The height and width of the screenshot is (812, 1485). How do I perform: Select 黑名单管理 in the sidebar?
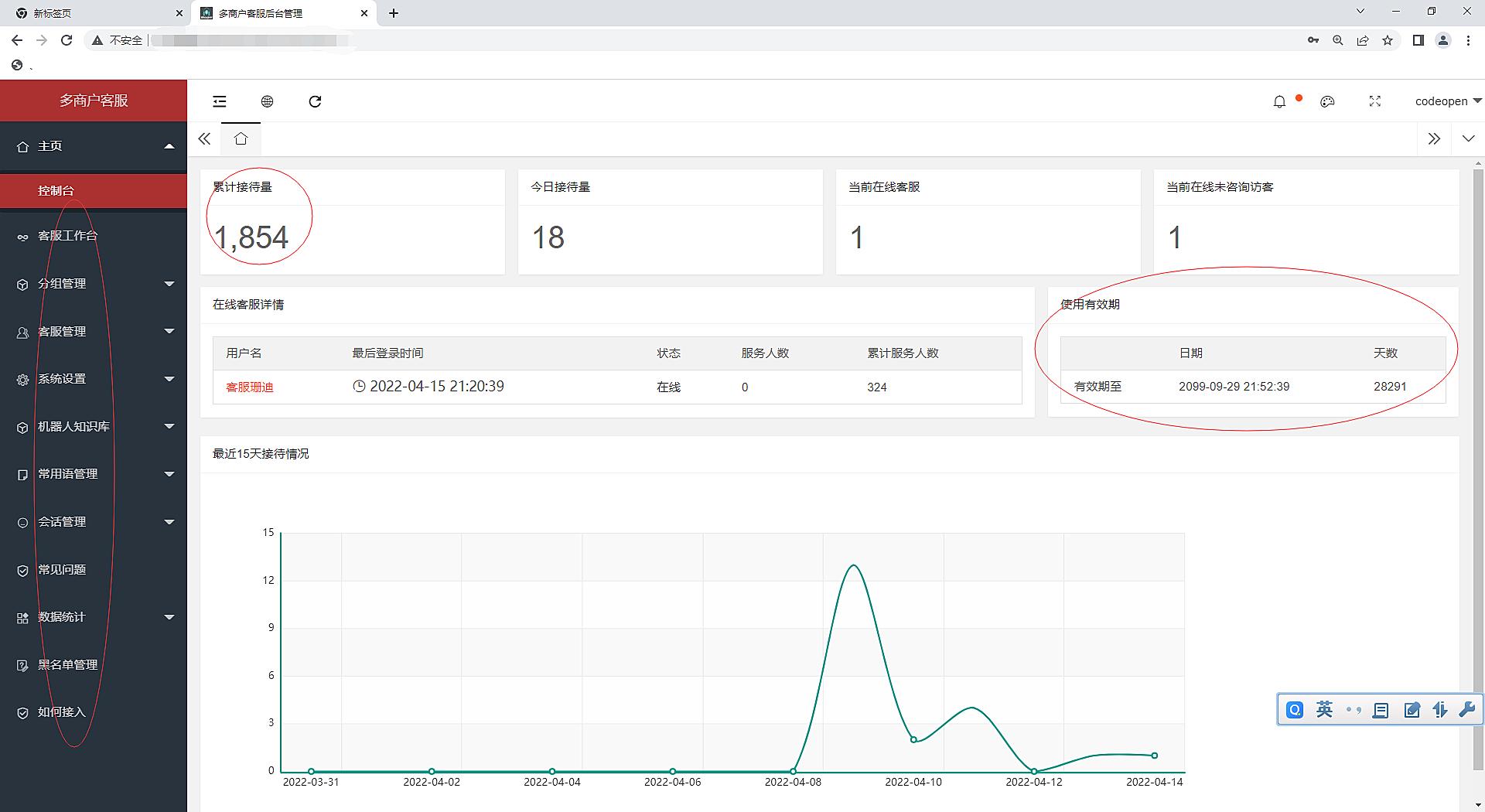(68, 665)
